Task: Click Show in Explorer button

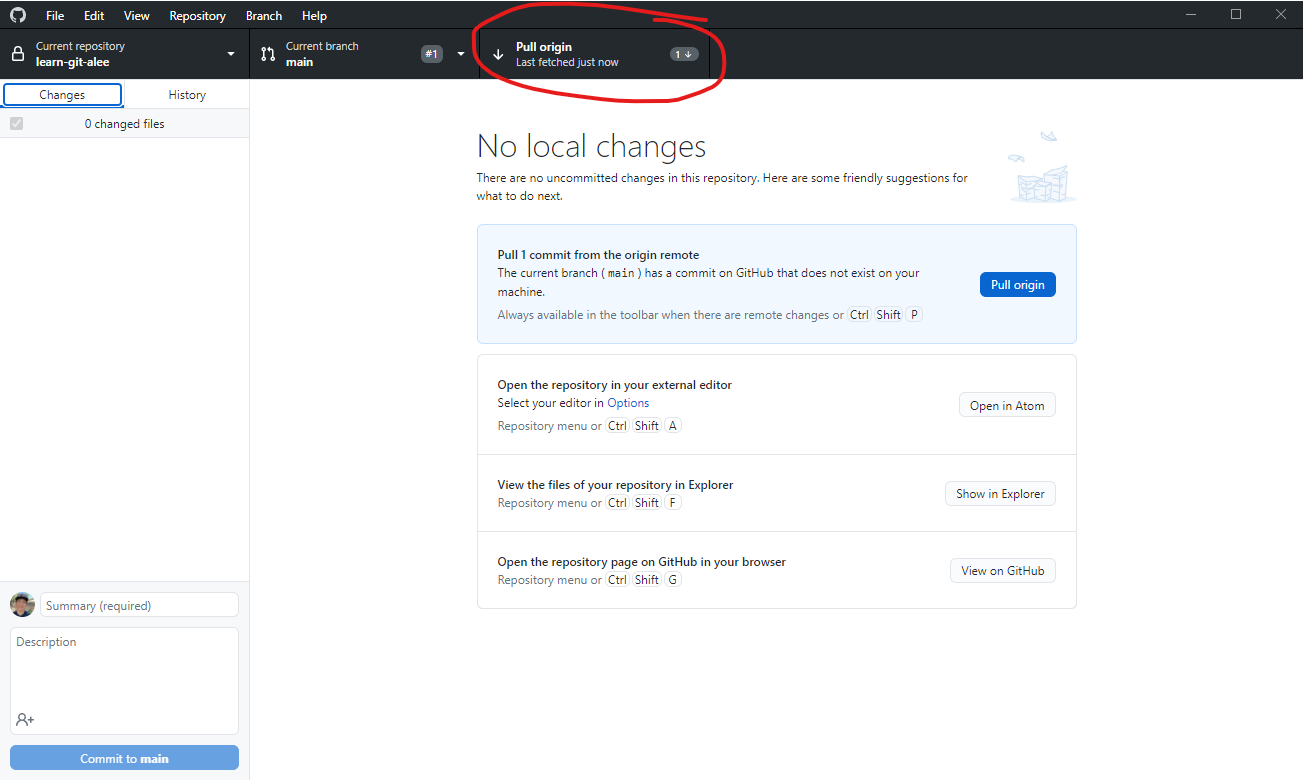Action: click(1000, 493)
